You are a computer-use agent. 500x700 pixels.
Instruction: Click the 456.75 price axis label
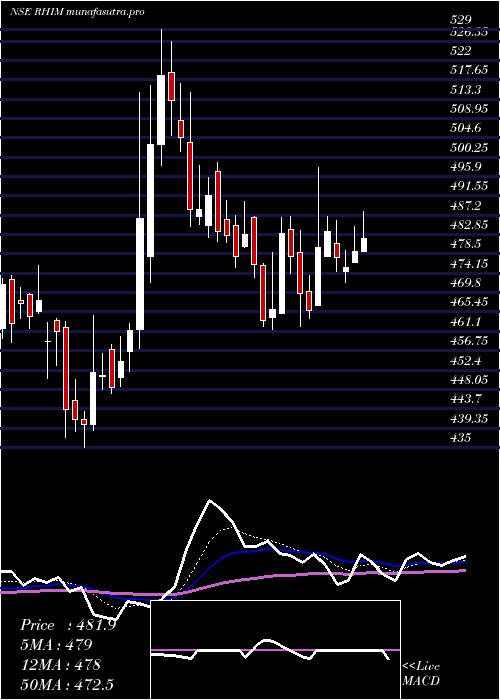469,341
